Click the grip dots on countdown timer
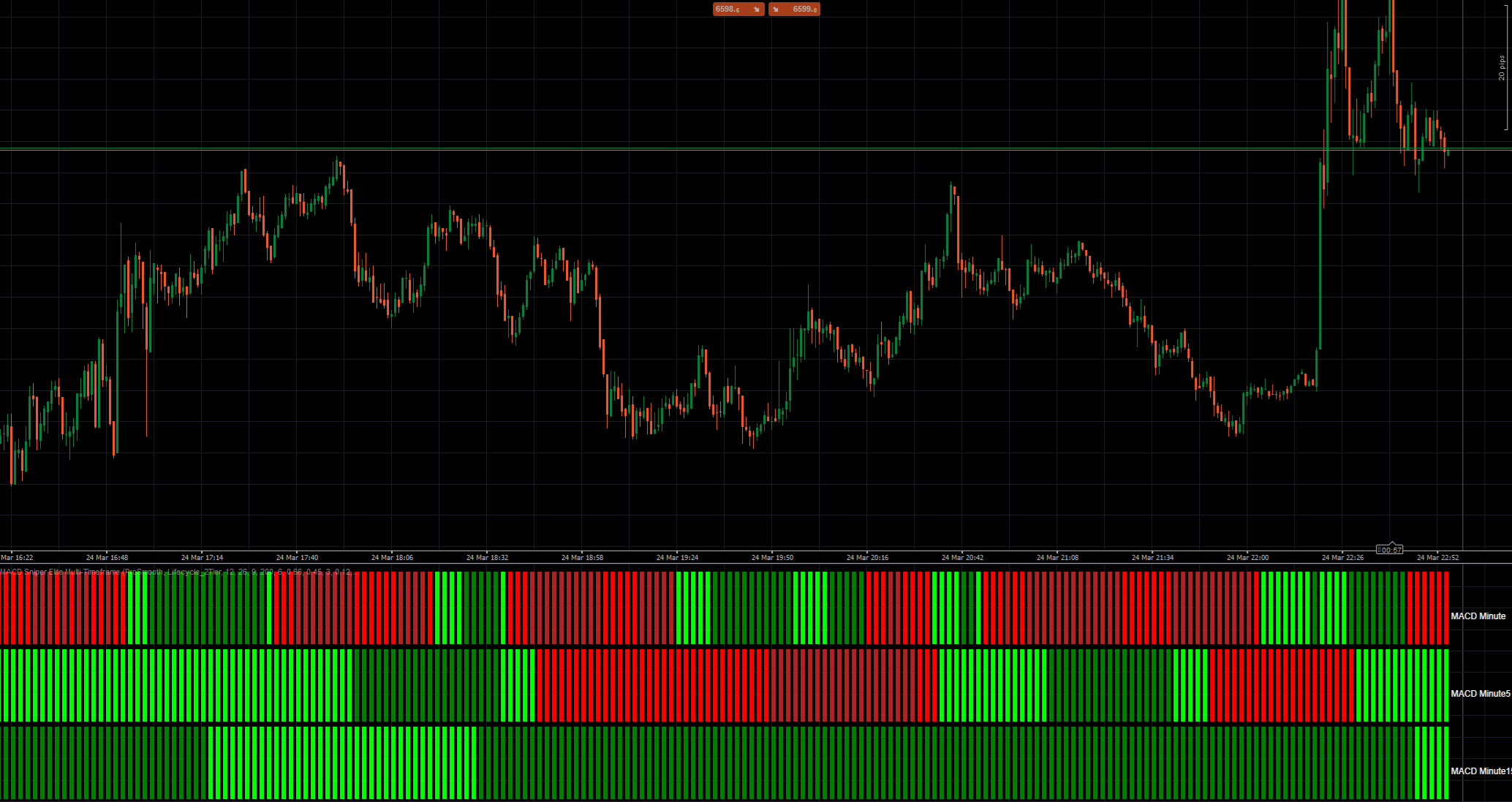 [x=1380, y=550]
